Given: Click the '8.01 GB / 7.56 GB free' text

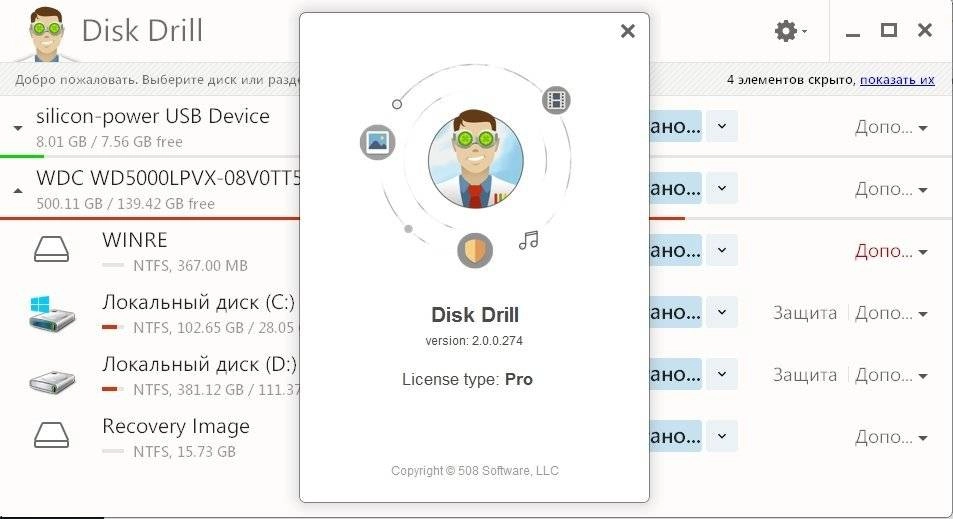Looking at the screenshot, I should click(x=109, y=142).
